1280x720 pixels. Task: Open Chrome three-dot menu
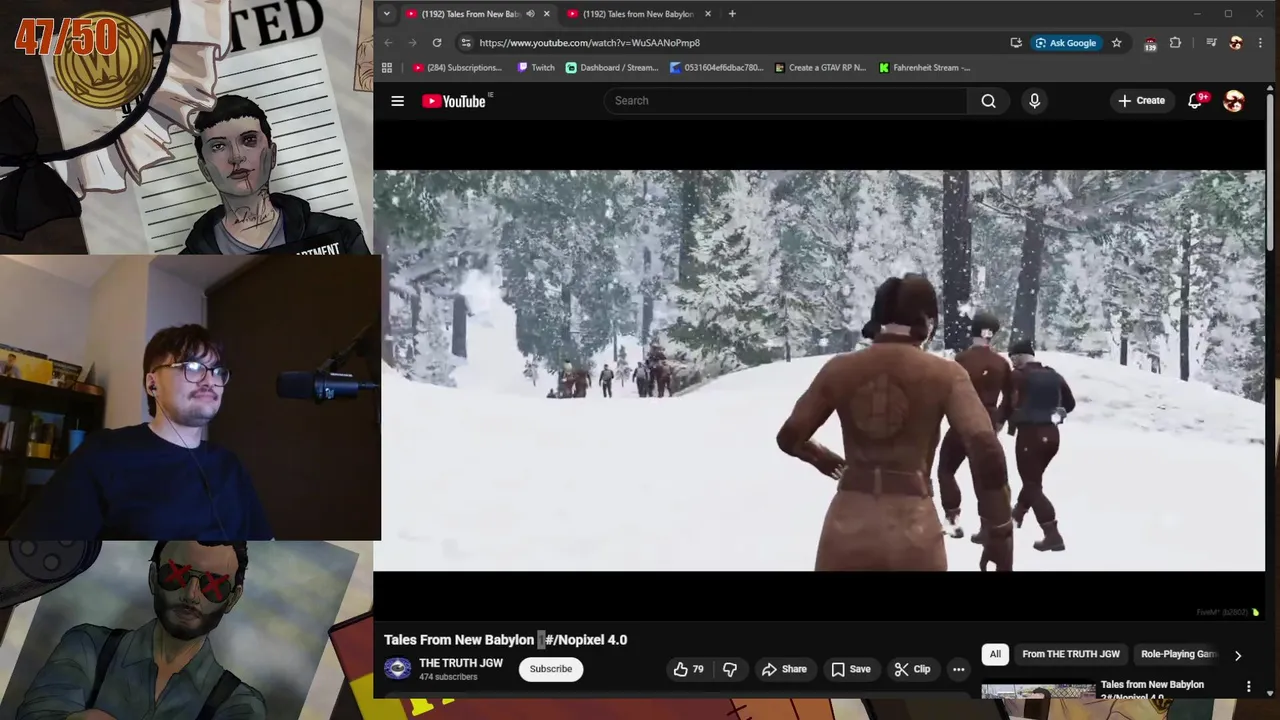(x=1260, y=43)
